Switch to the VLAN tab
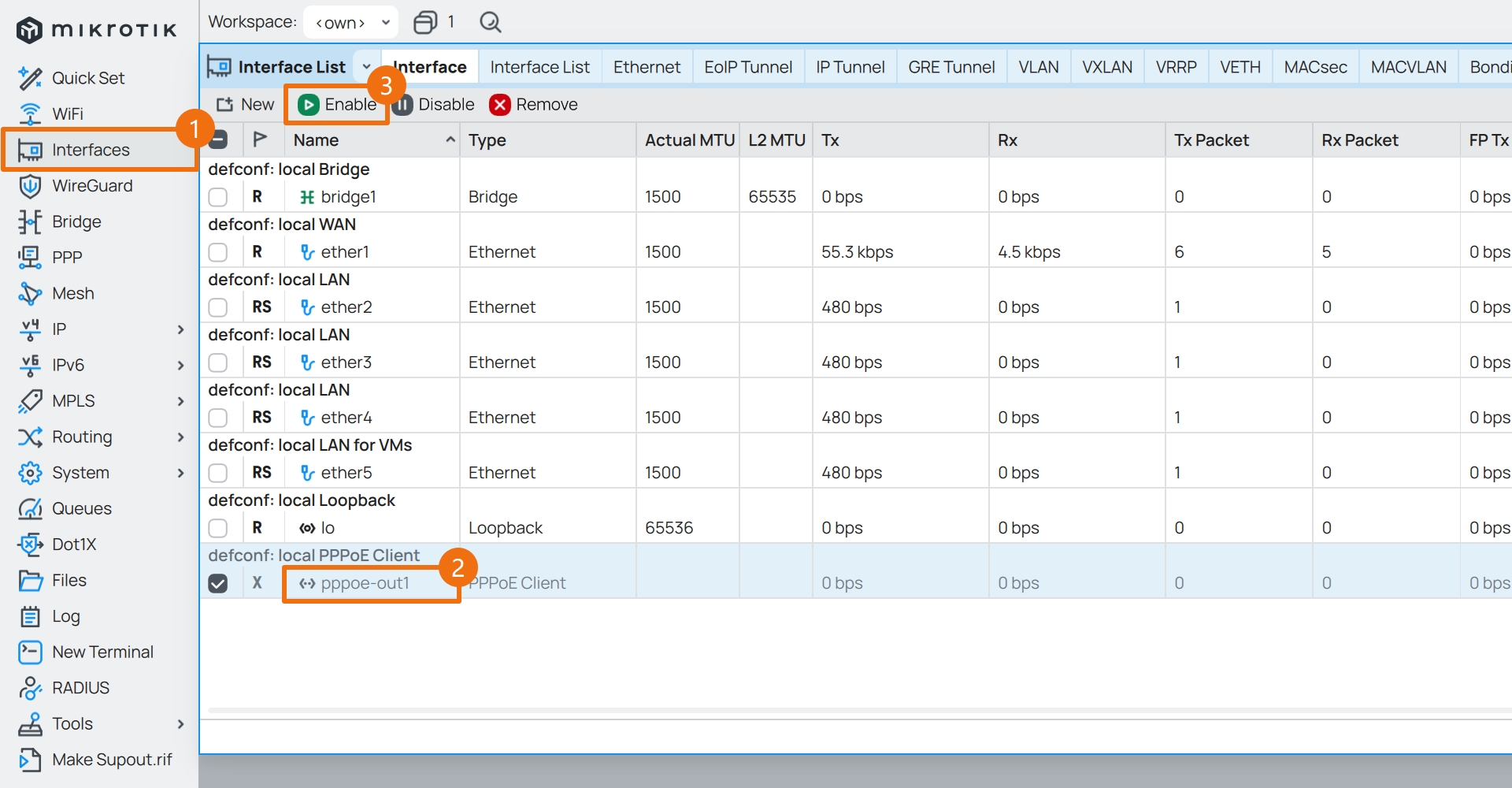Screen dimensions: 1512x788 point(1039,67)
